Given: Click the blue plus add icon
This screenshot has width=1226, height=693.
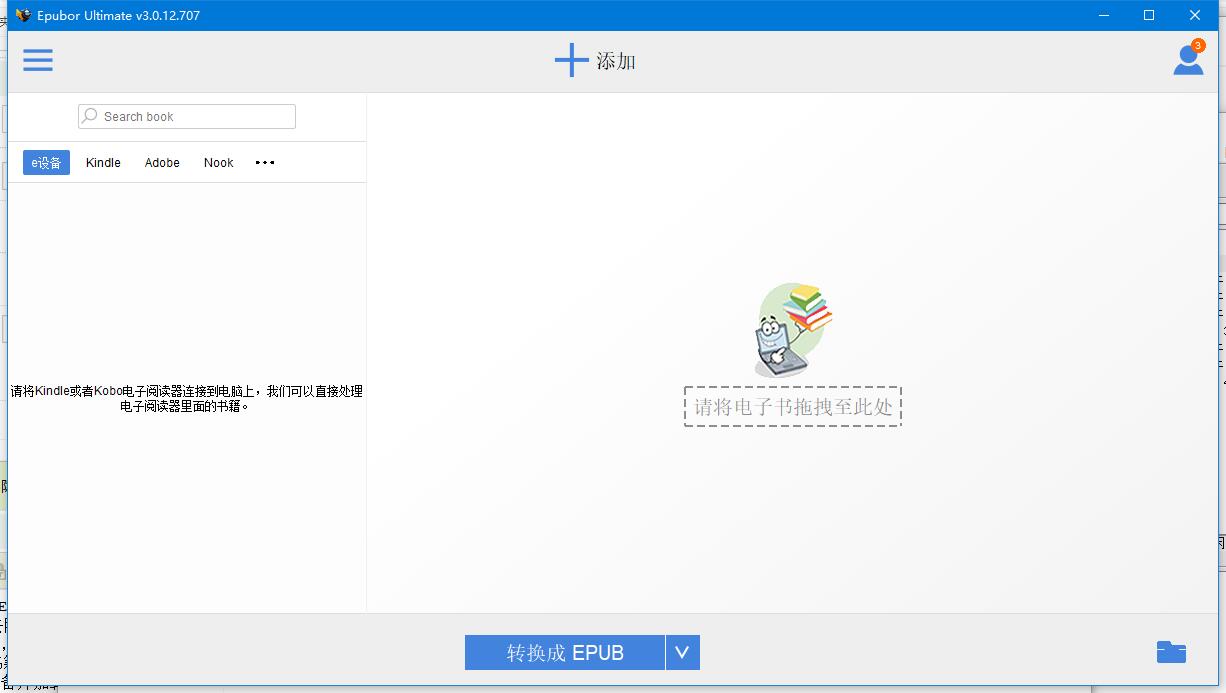Looking at the screenshot, I should pos(571,60).
